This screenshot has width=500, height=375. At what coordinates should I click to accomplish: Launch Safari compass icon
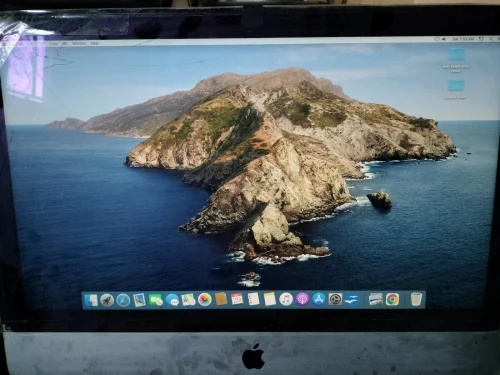[123, 300]
